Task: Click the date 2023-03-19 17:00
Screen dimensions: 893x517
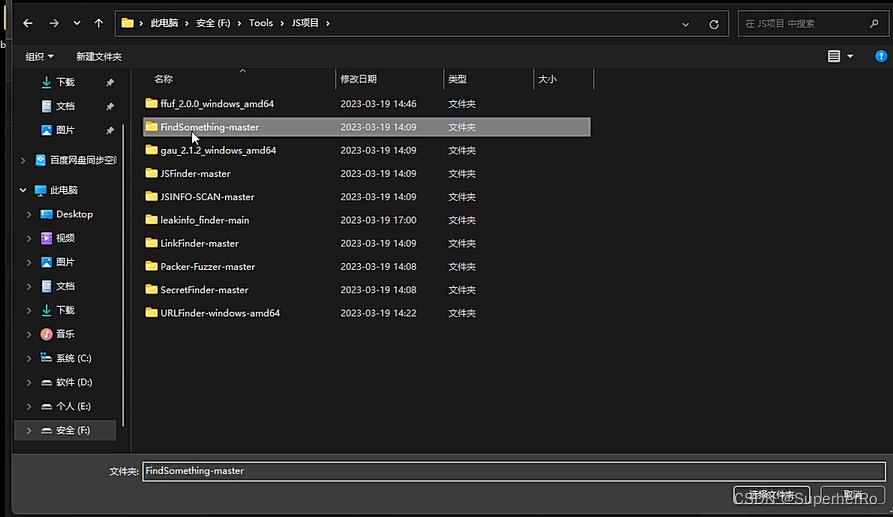Action: pos(378,220)
